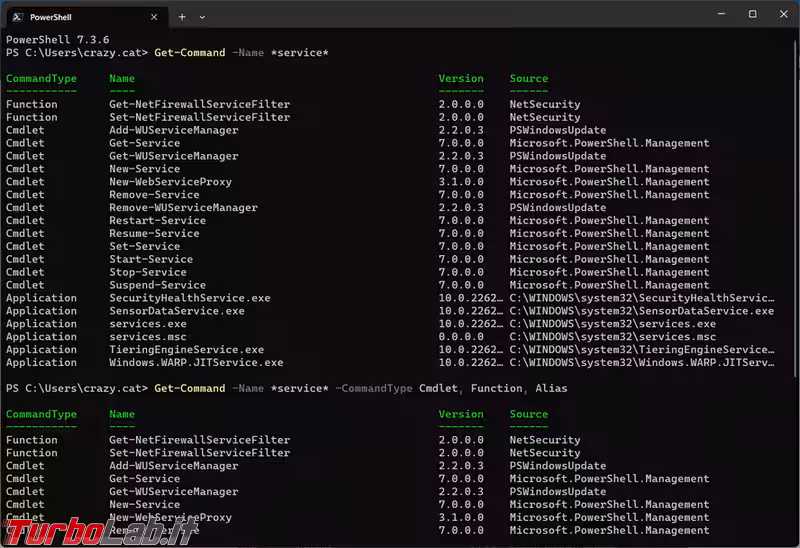Expand the new tab profiles dropdown chevron
800x548 pixels.
(203, 17)
